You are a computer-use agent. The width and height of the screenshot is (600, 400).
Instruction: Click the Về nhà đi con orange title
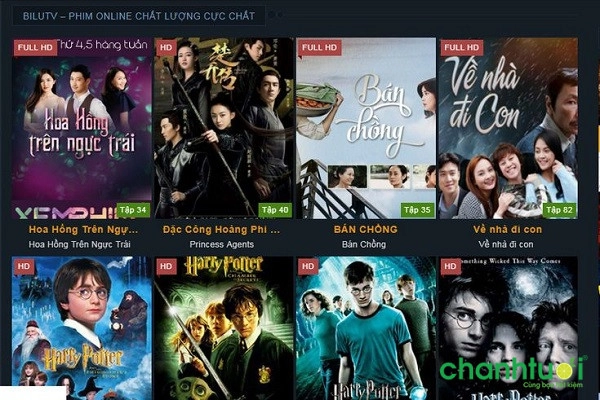point(507,230)
